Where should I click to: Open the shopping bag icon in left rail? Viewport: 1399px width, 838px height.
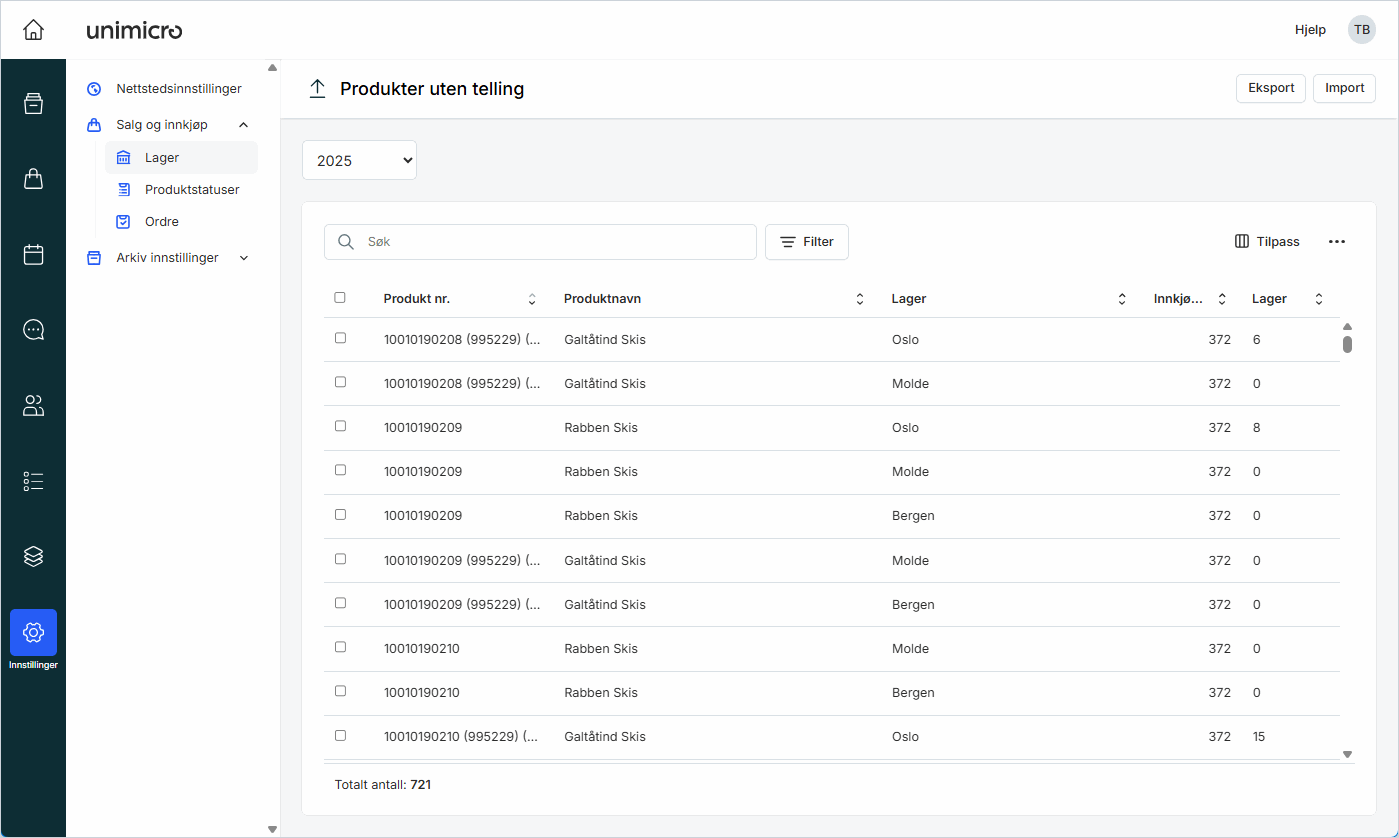tap(33, 179)
